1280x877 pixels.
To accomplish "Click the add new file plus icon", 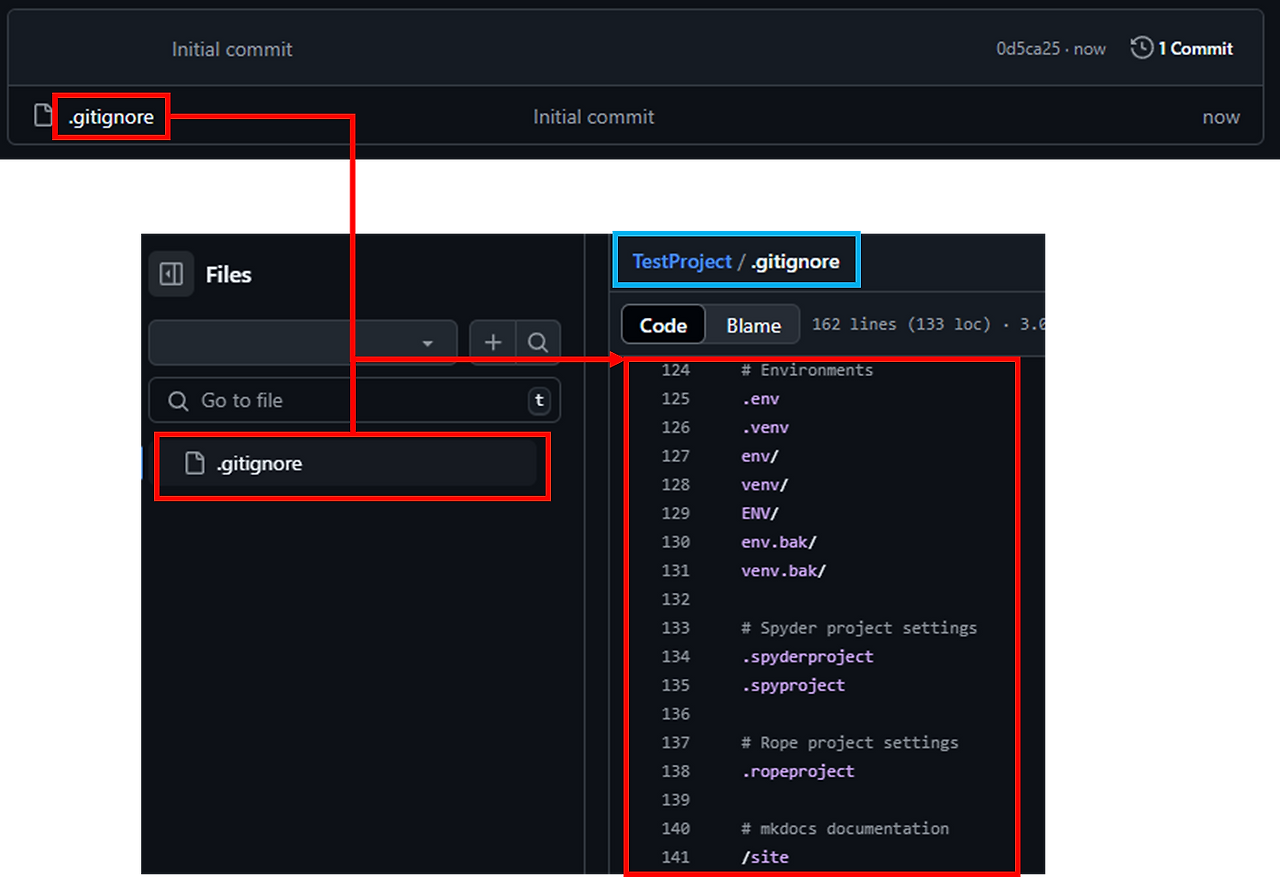I will pyautogui.click(x=493, y=342).
